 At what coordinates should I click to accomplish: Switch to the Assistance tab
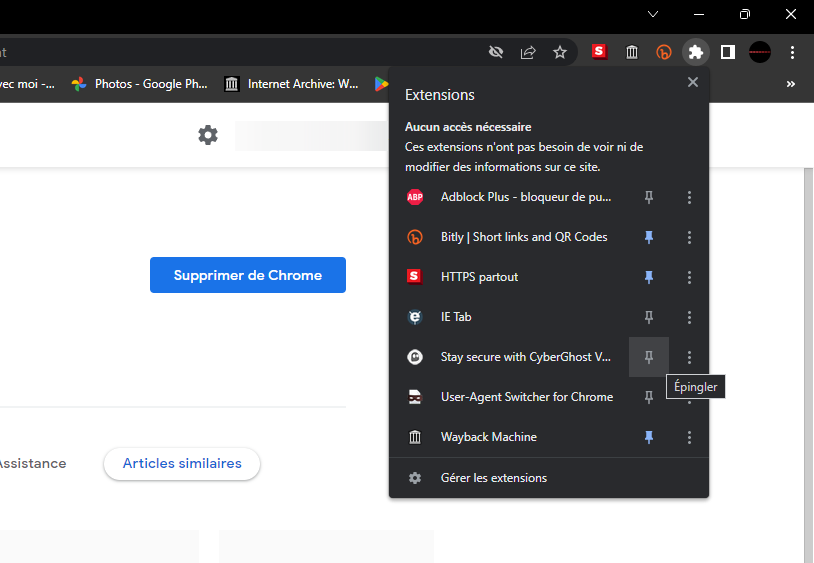click(x=32, y=463)
